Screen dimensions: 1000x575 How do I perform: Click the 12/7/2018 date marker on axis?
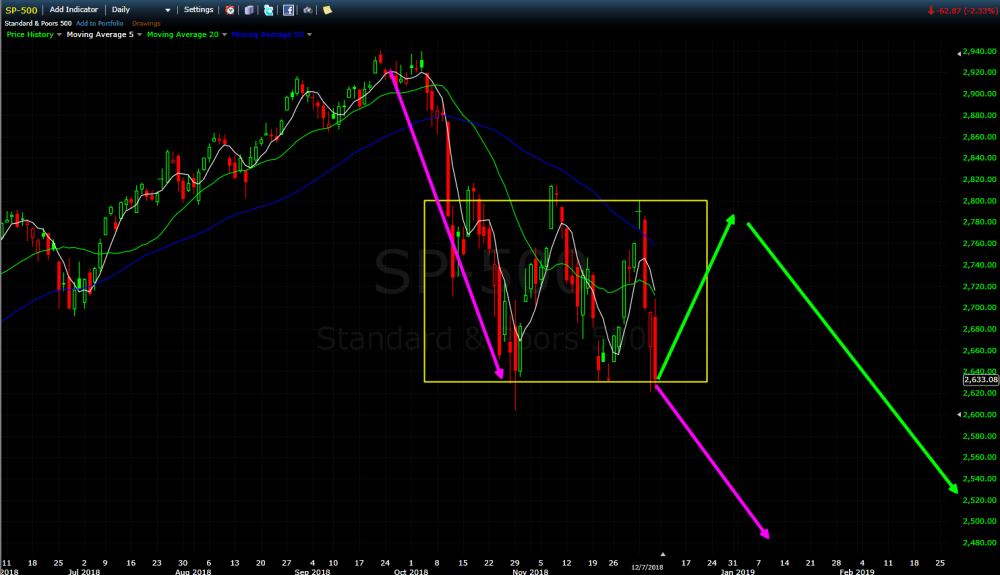[x=646, y=567]
